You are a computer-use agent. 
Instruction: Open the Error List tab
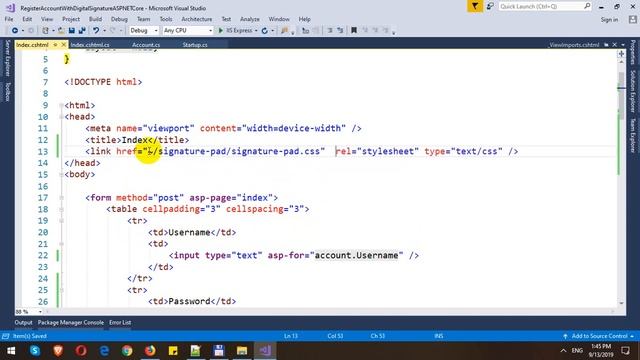[120, 322]
